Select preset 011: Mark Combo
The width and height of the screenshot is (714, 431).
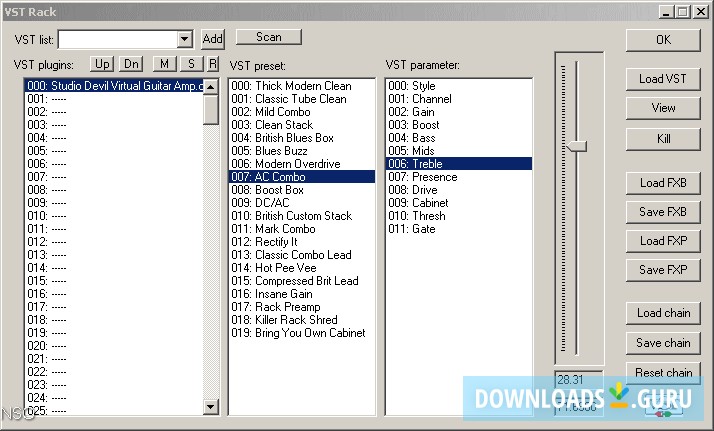click(x=302, y=229)
